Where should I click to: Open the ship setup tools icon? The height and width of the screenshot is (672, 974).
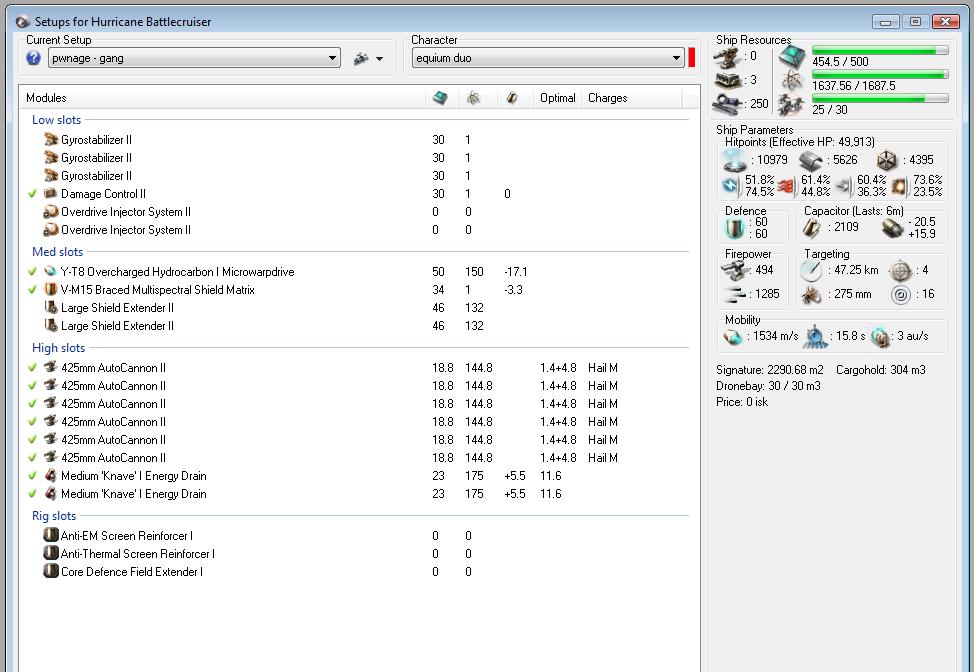click(x=361, y=59)
